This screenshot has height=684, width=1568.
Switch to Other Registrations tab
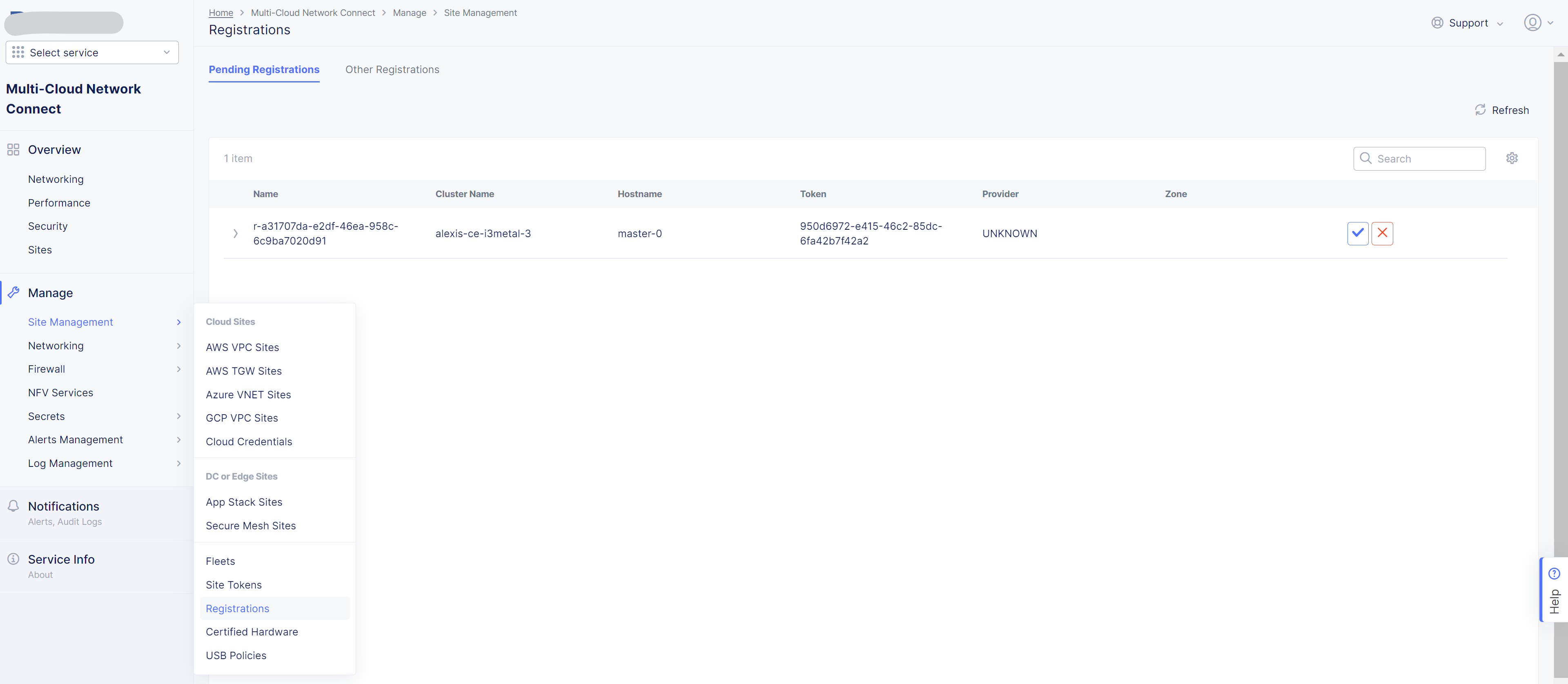click(x=392, y=69)
